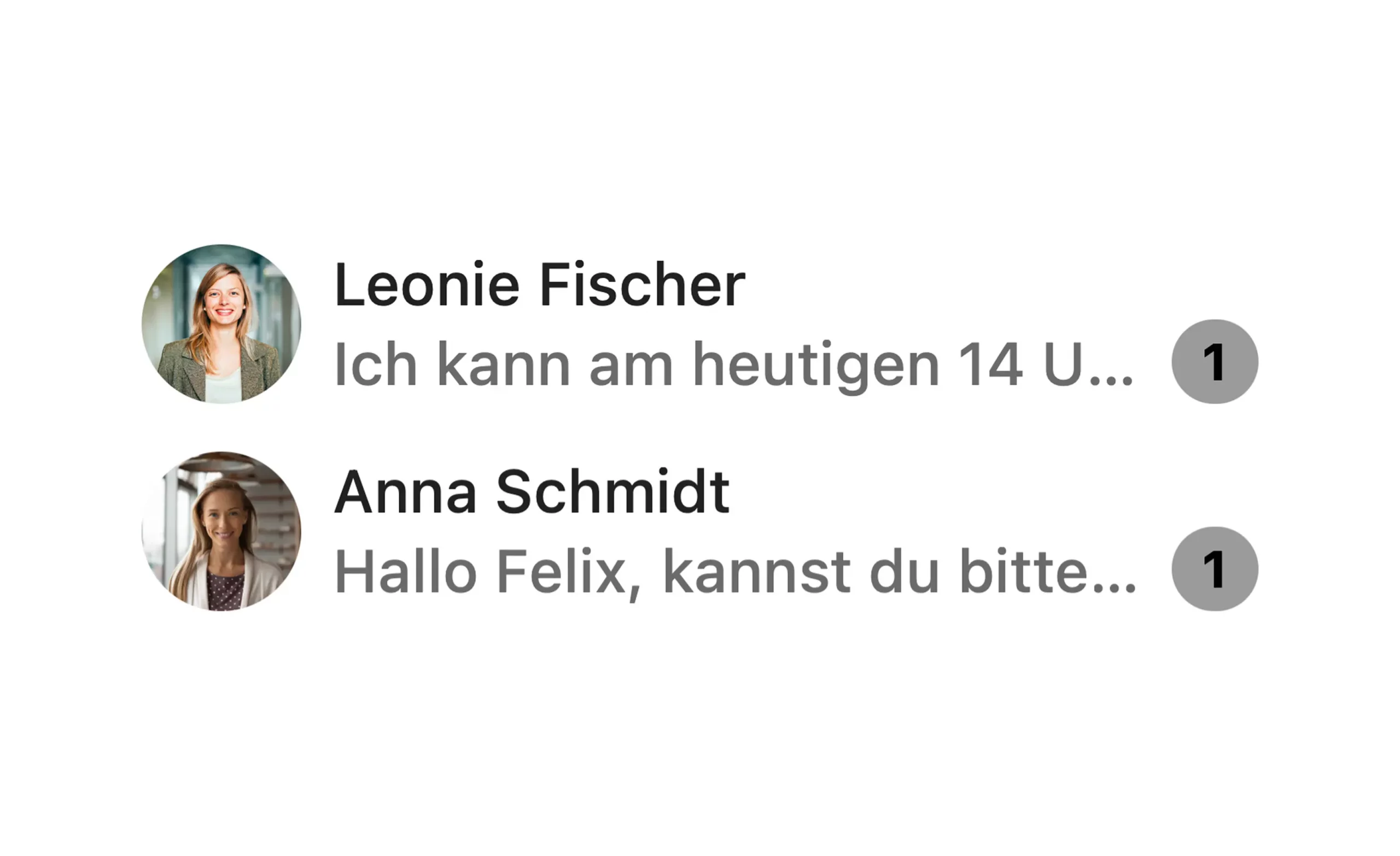Open the Anna Schmidt conversation by name

pyautogui.click(x=531, y=492)
